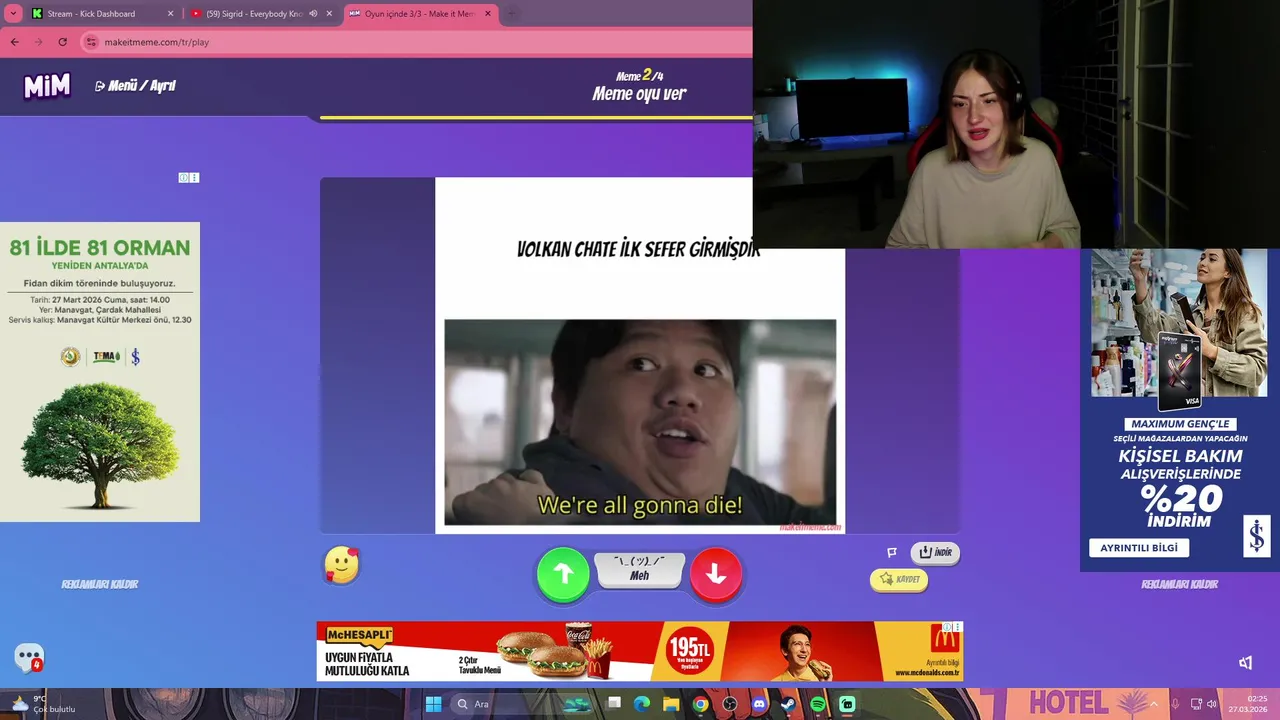
Task: Select the Make it Meme browser tab
Action: point(419,14)
